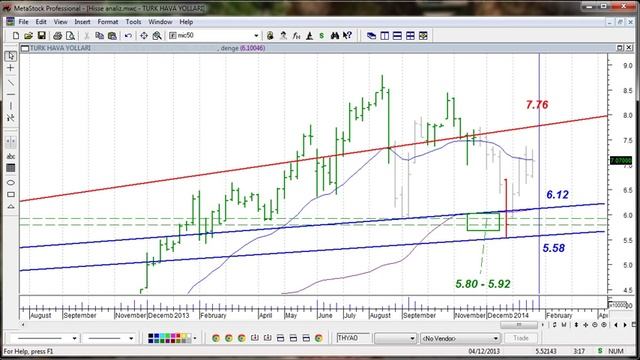Click the 7.76 red resistance label
Screen dimensions: 640x360
[x=537, y=105]
